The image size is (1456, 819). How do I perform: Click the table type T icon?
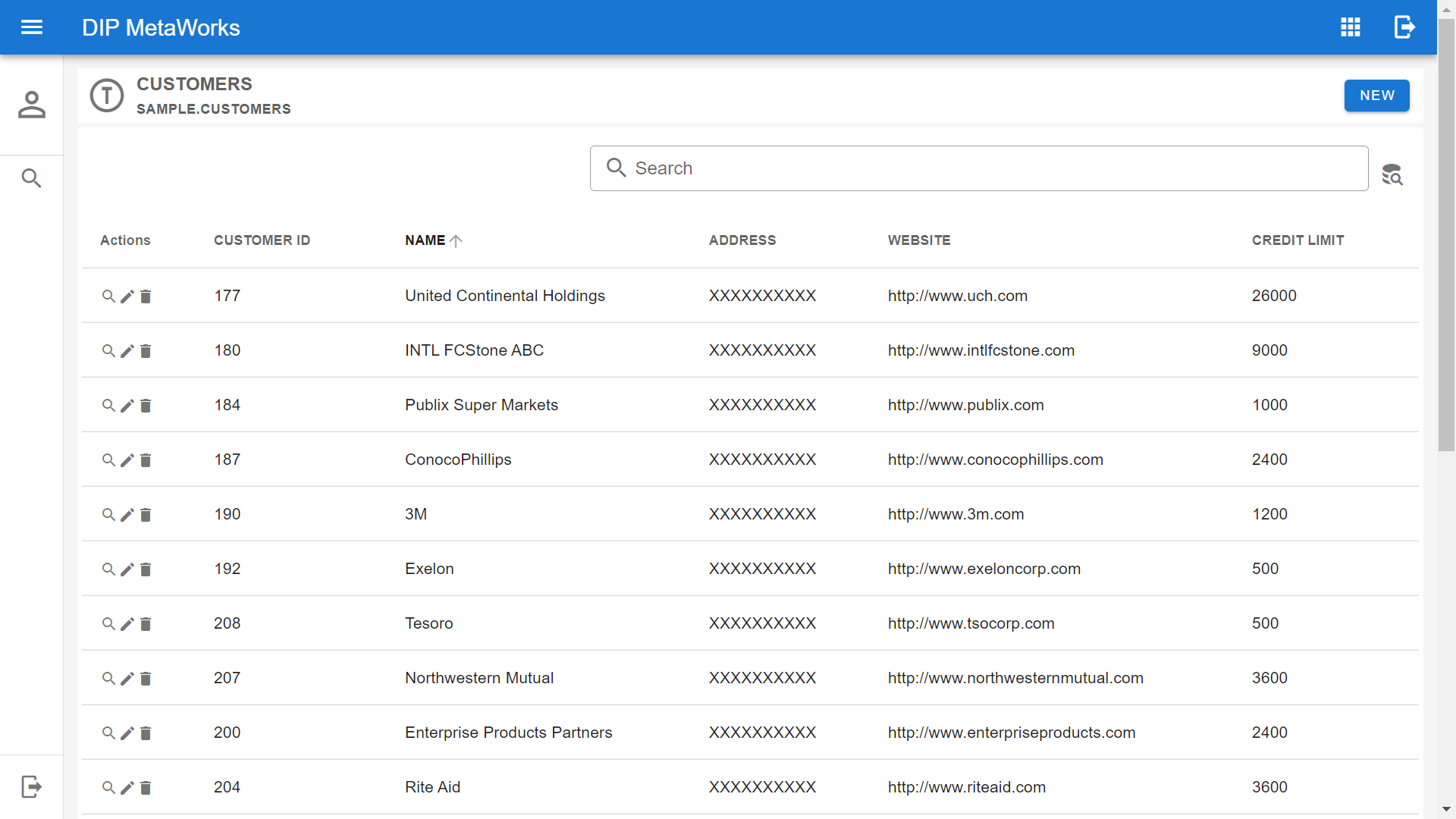(107, 96)
